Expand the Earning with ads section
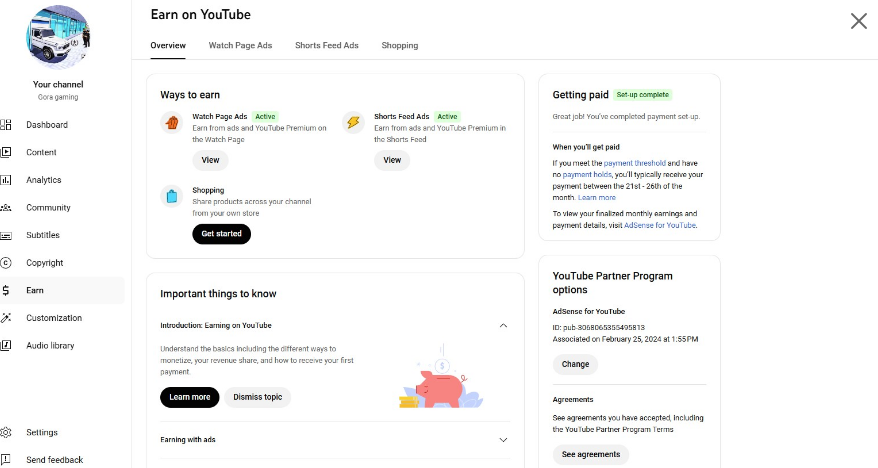 click(503, 440)
